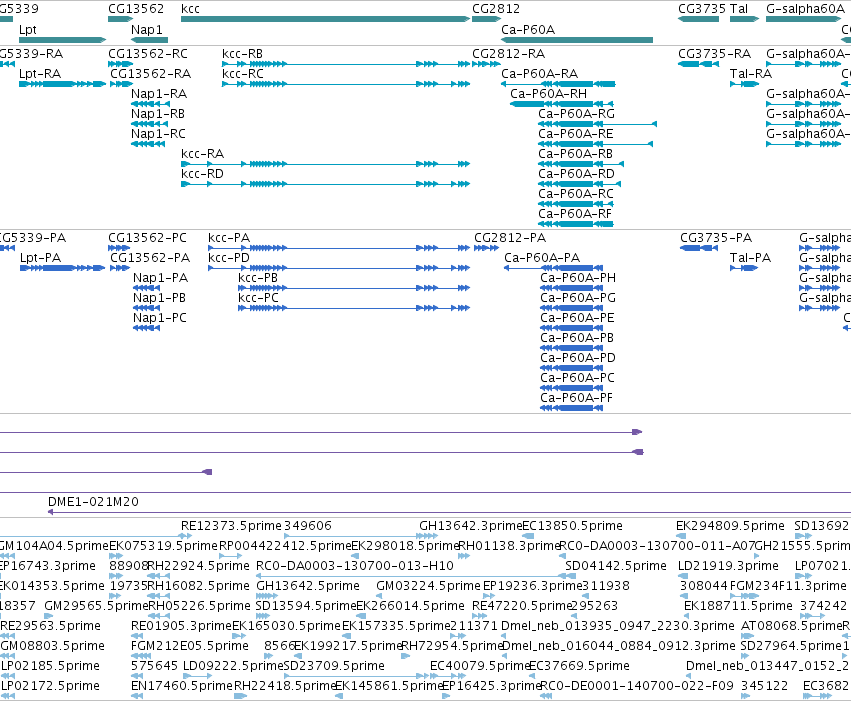This screenshot has height=701, width=851.
Task: Click the RE12373.5prime EST label
Action: point(231,526)
